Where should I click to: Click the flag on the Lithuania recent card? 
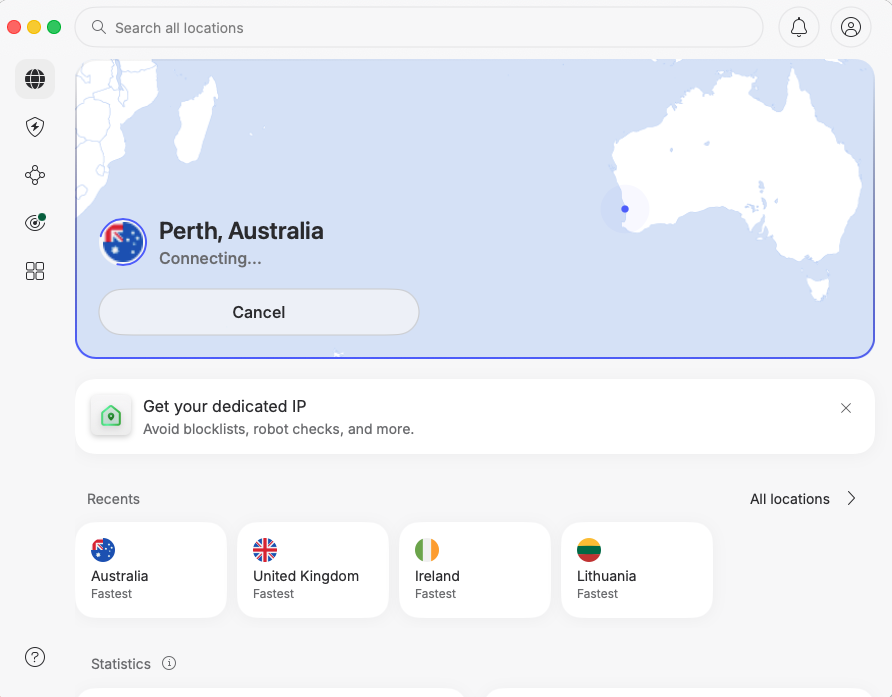(589, 550)
